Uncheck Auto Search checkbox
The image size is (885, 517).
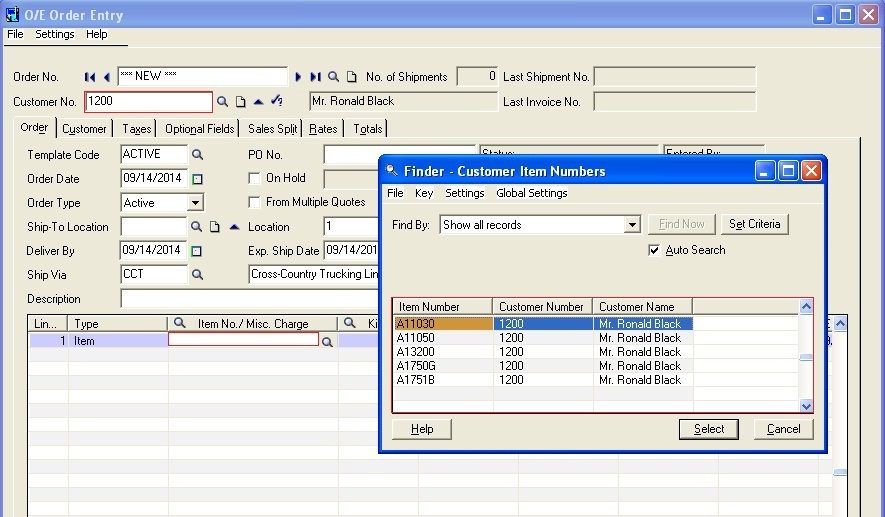(654, 250)
